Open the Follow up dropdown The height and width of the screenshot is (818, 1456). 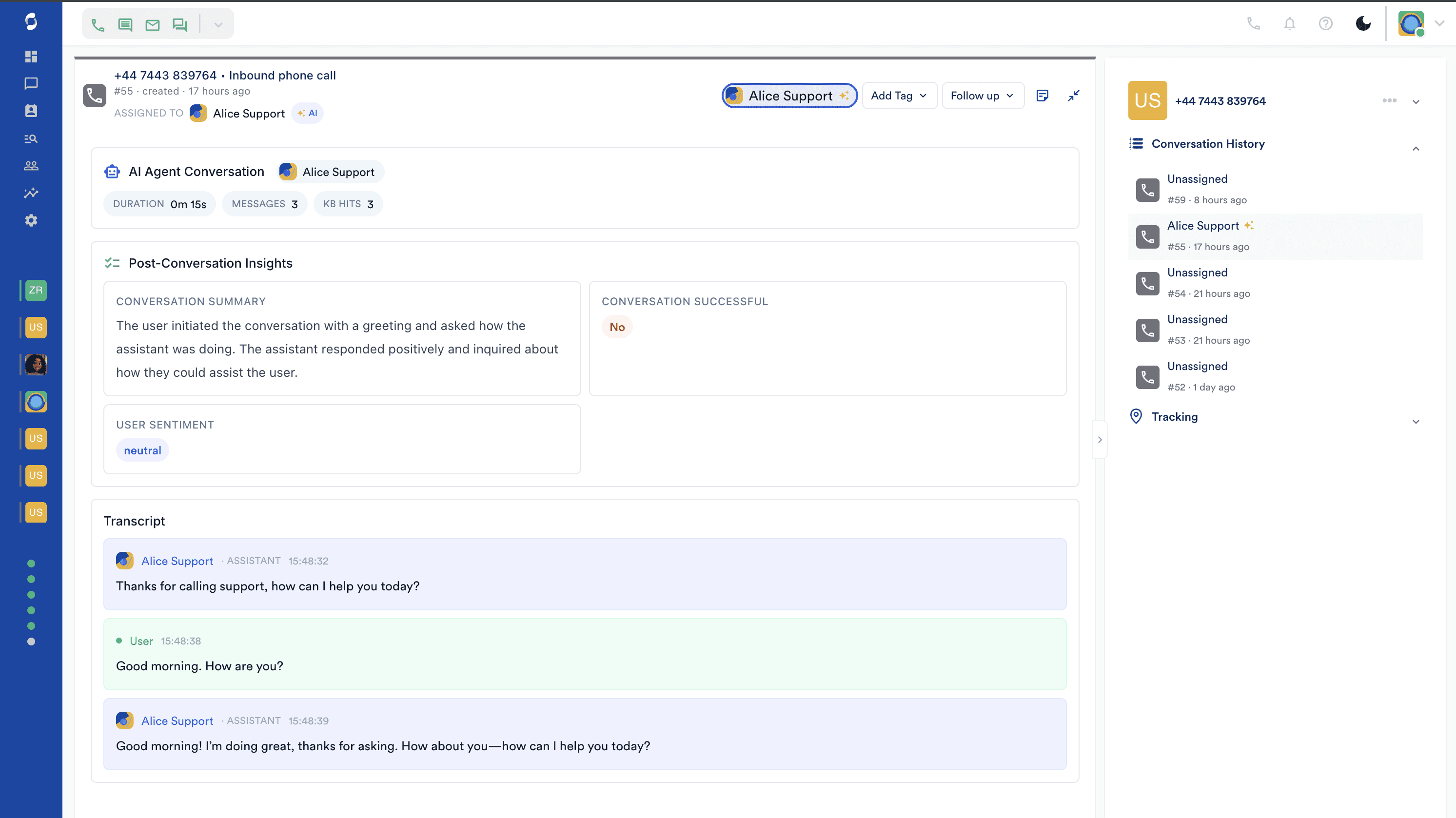pos(983,96)
